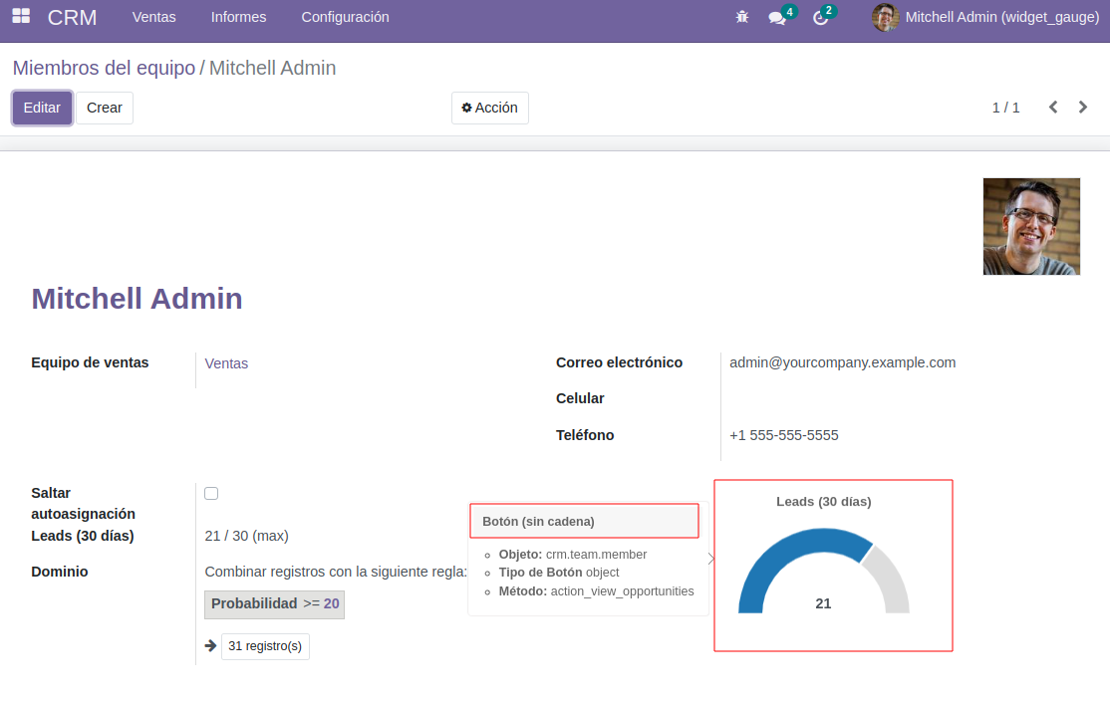The width and height of the screenshot is (1110, 702).
Task: Click Mitchell Admin's avatar in top bar
Action: [x=885, y=17]
